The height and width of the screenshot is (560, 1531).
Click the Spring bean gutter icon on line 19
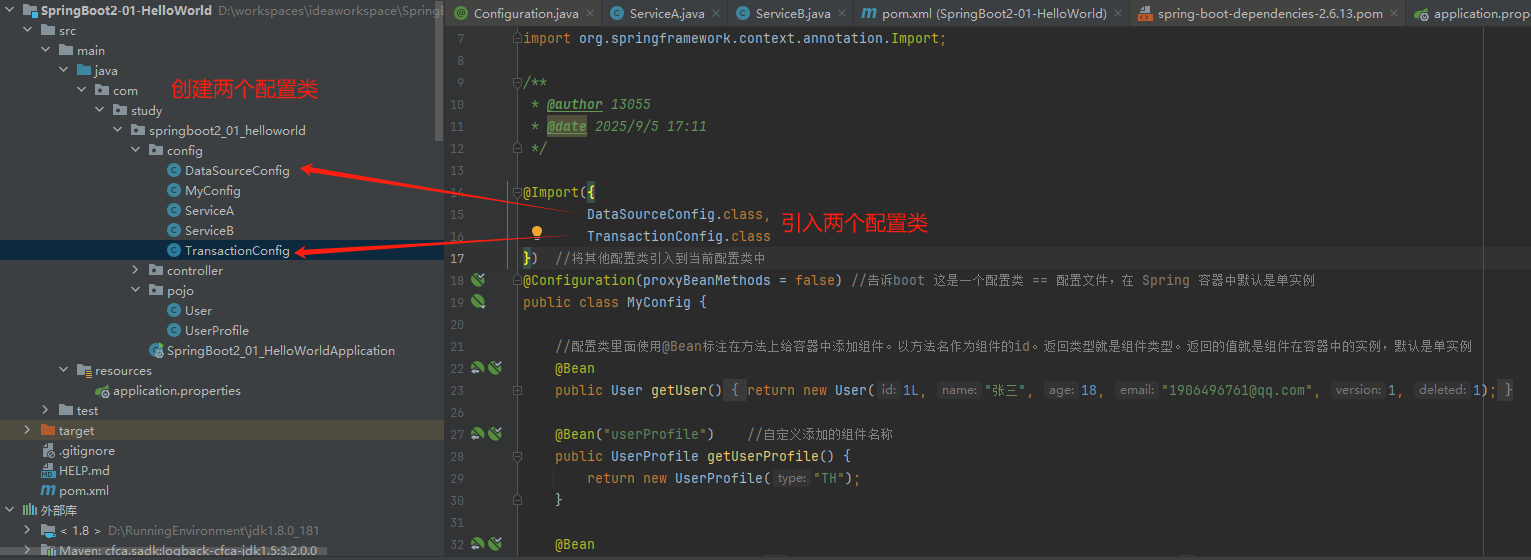[478, 300]
